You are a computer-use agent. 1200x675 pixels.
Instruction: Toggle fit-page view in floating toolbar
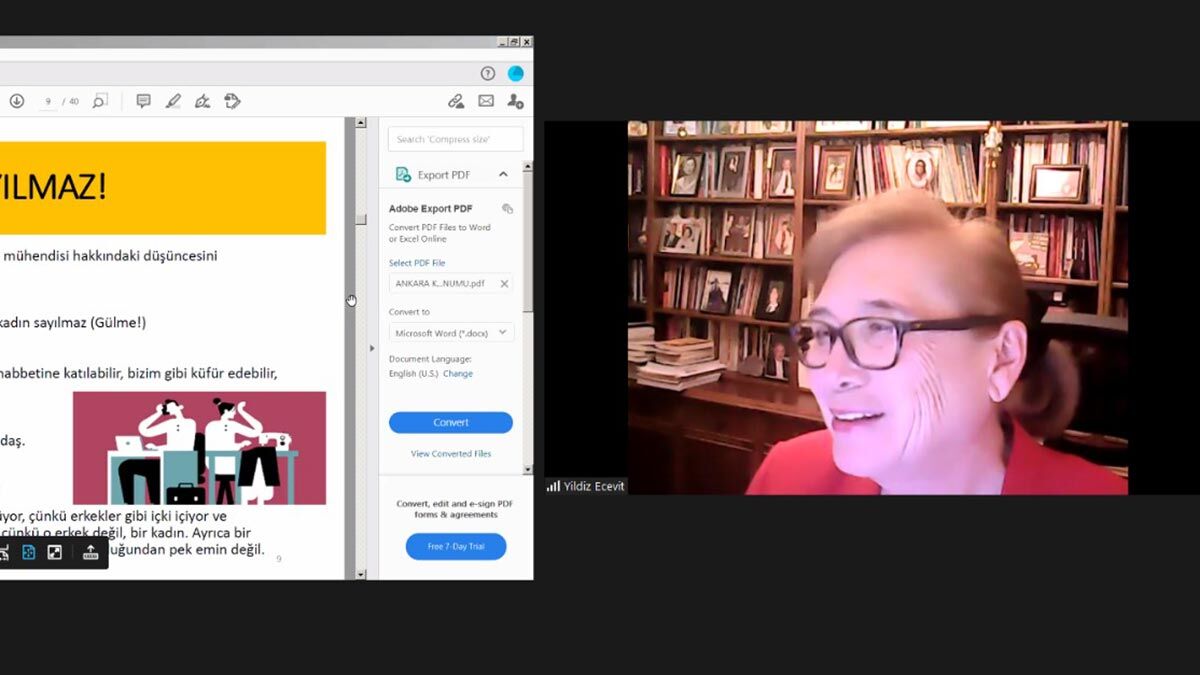pos(28,552)
